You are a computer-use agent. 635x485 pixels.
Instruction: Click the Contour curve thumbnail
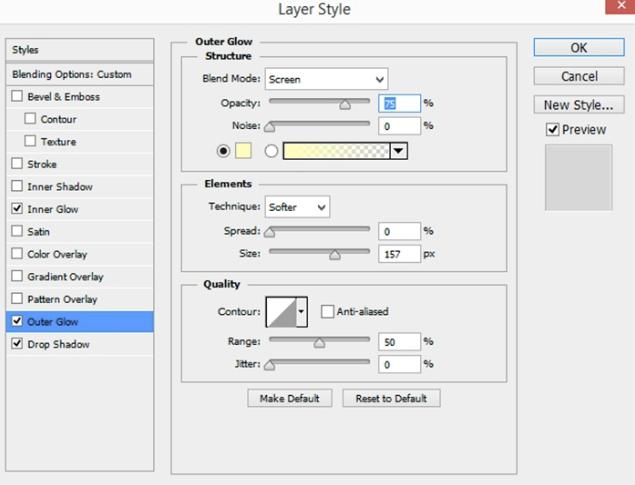tap(281, 311)
